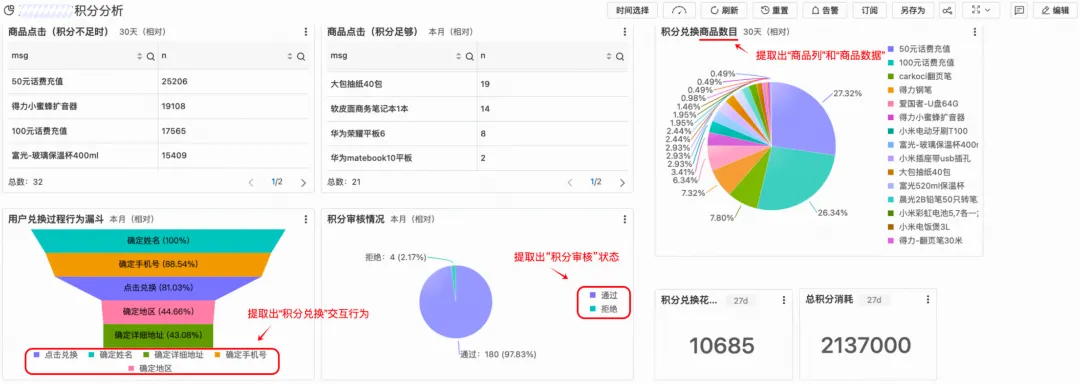
Task: Toggle 点击兑换 legend entry in funnel chart
Action: 55,355
